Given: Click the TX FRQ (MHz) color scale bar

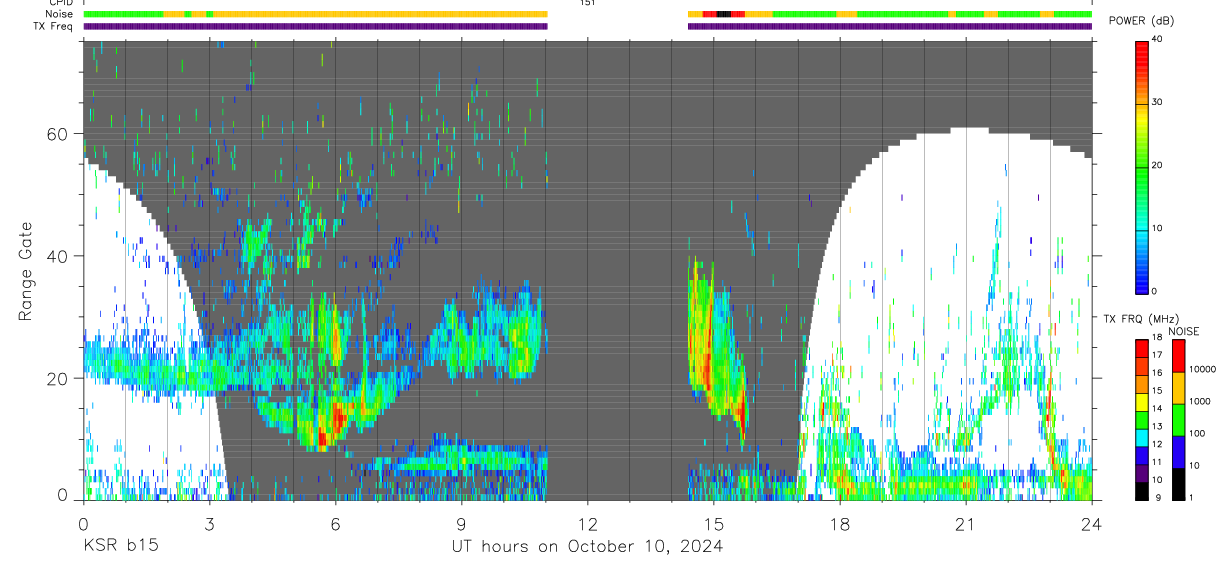Looking at the screenshot, I should 1142,419.
